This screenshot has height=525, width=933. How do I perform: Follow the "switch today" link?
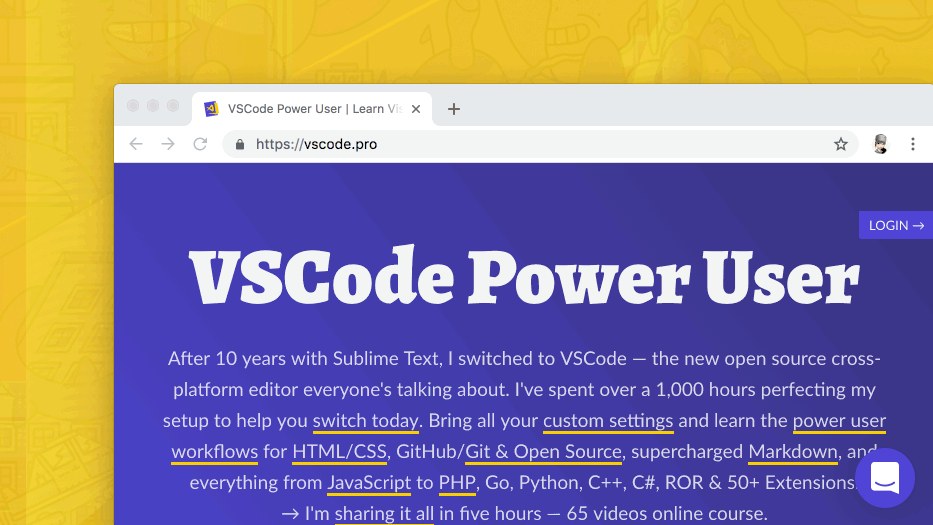click(x=365, y=421)
